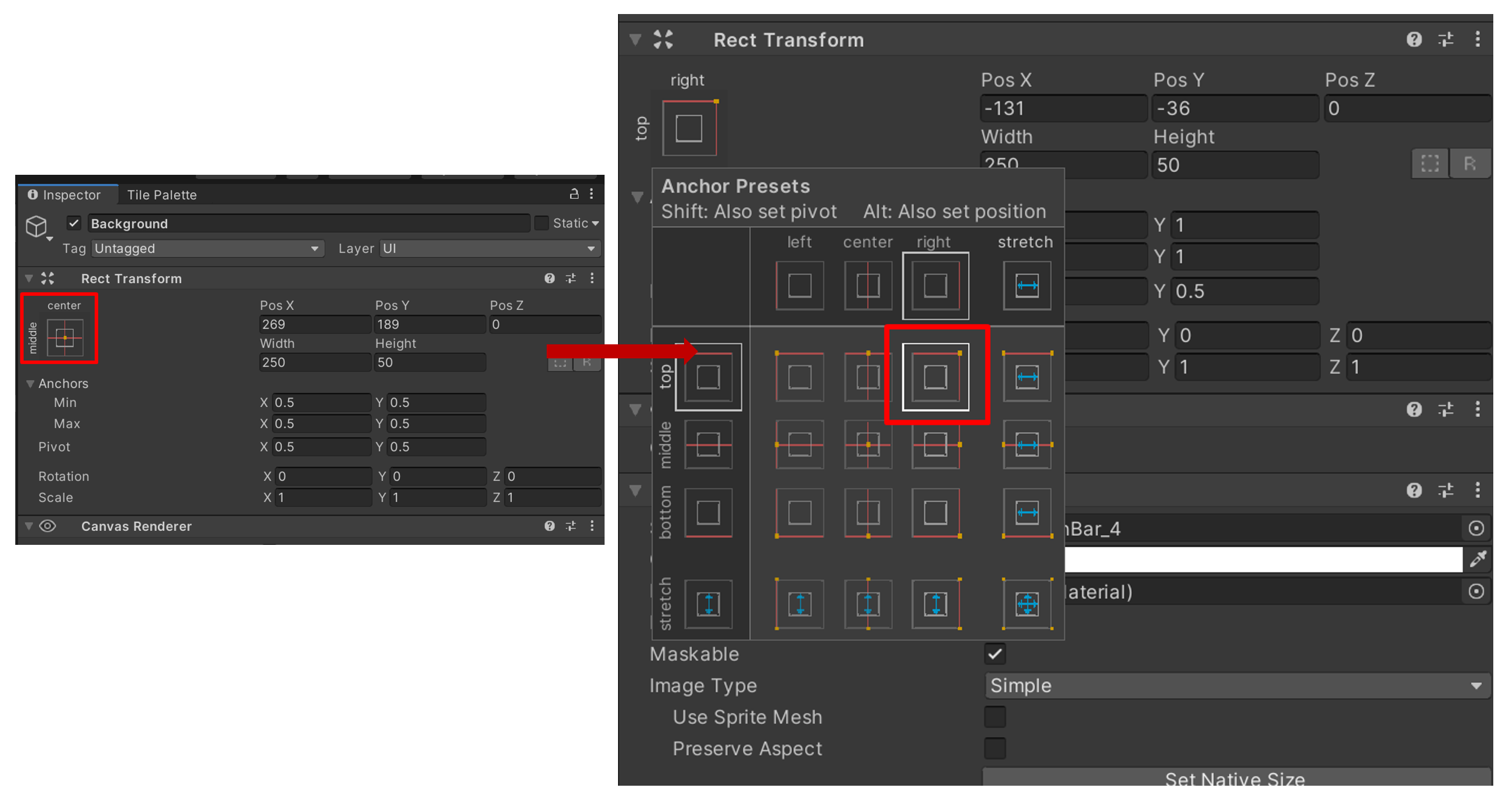Open Rect Transform help in right panel
The height and width of the screenshot is (805, 1512).
tap(1413, 39)
